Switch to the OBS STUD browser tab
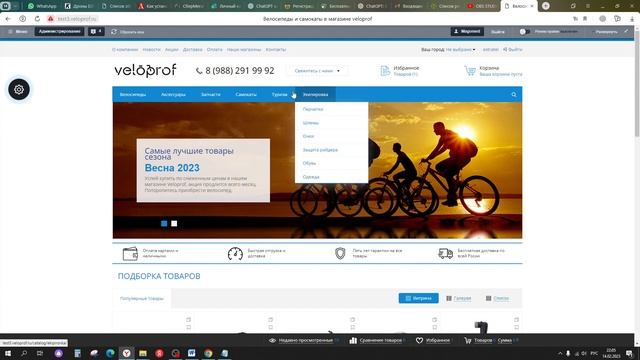Image resolution: width=640 pixels, height=360 pixels. (x=482, y=6)
